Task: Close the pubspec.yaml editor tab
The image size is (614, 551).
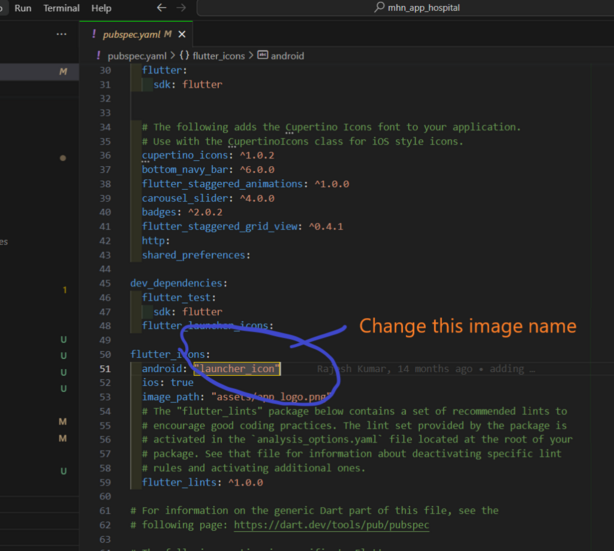Action: [x=184, y=34]
